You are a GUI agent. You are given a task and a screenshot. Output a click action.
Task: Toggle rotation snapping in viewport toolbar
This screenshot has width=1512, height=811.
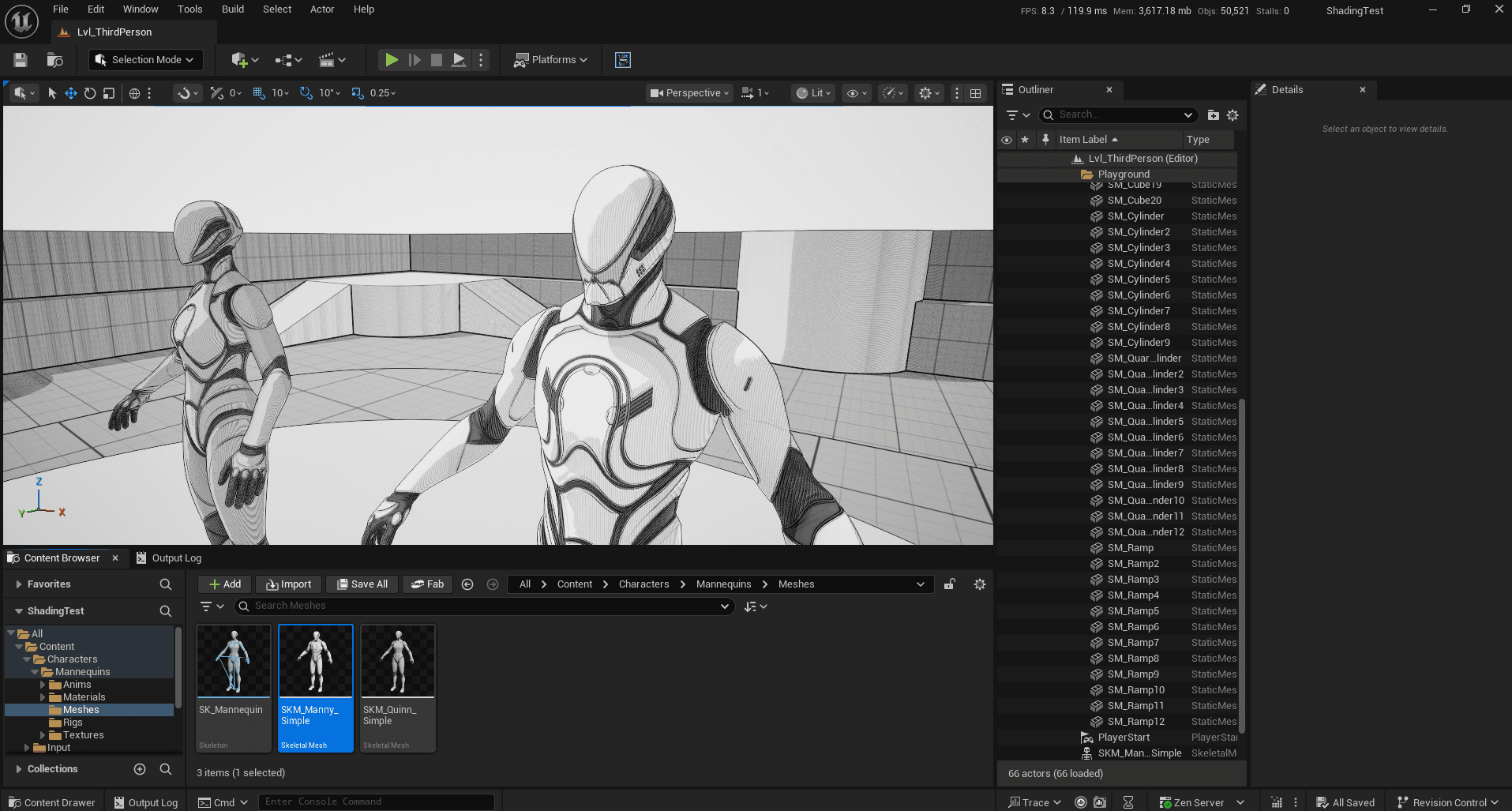click(306, 93)
